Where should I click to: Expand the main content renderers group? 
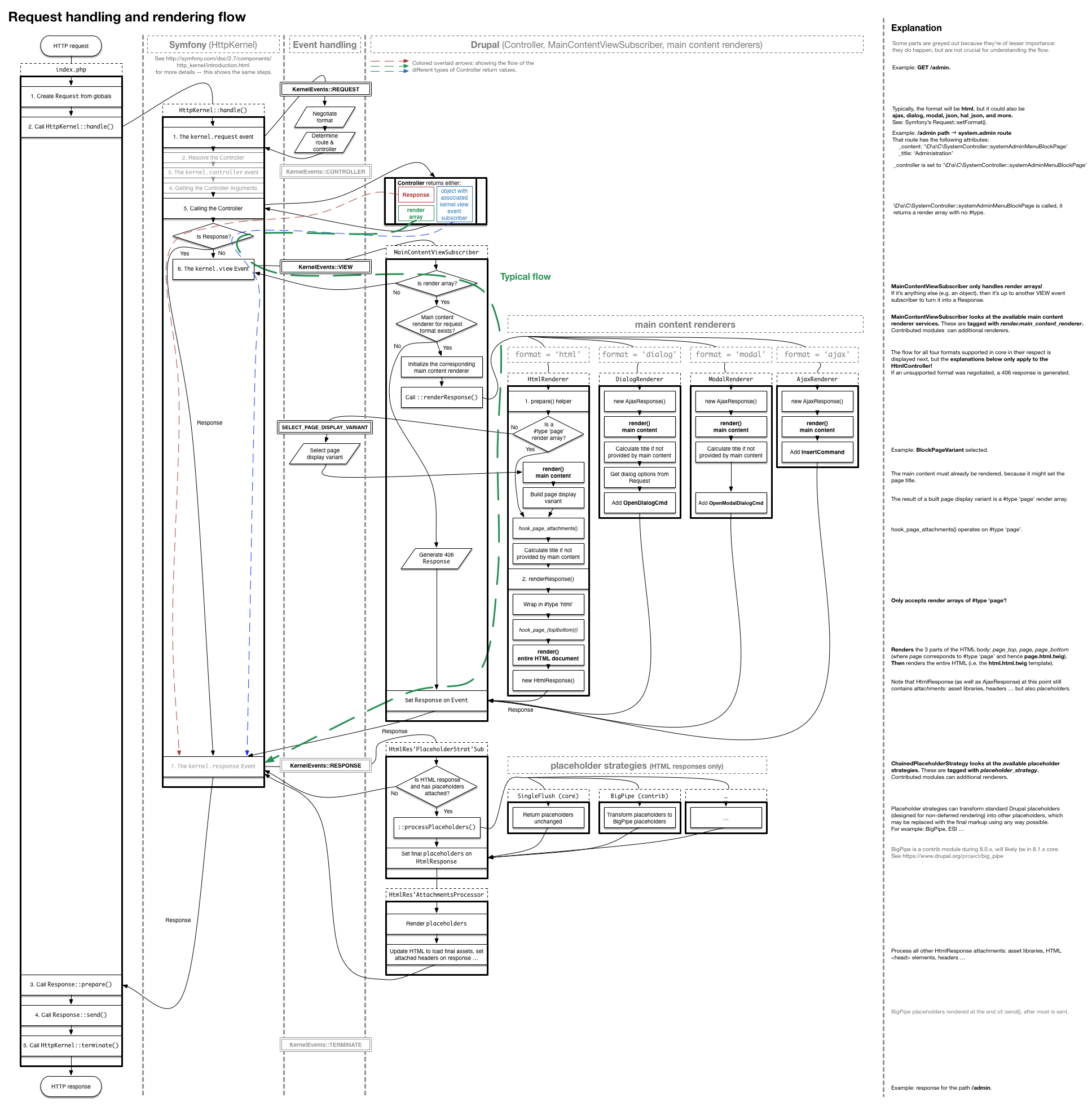coord(685,324)
